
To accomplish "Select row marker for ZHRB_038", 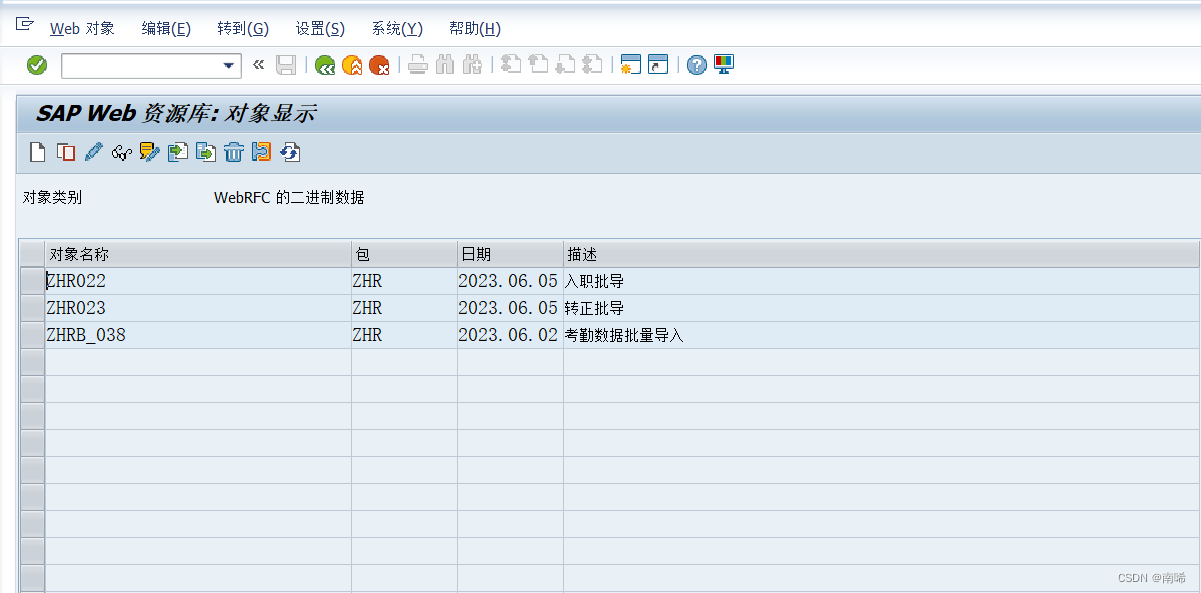I will tap(32, 335).
